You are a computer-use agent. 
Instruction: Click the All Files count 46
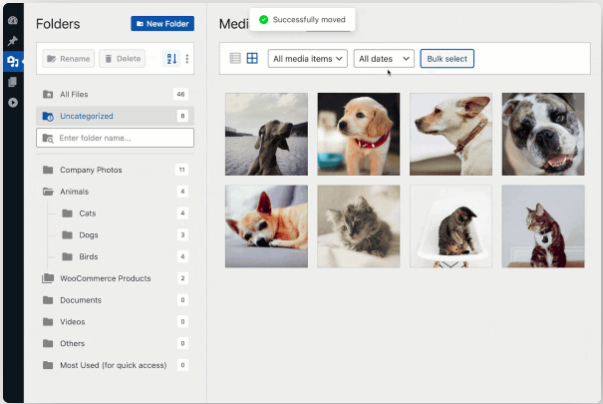[x=181, y=94]
